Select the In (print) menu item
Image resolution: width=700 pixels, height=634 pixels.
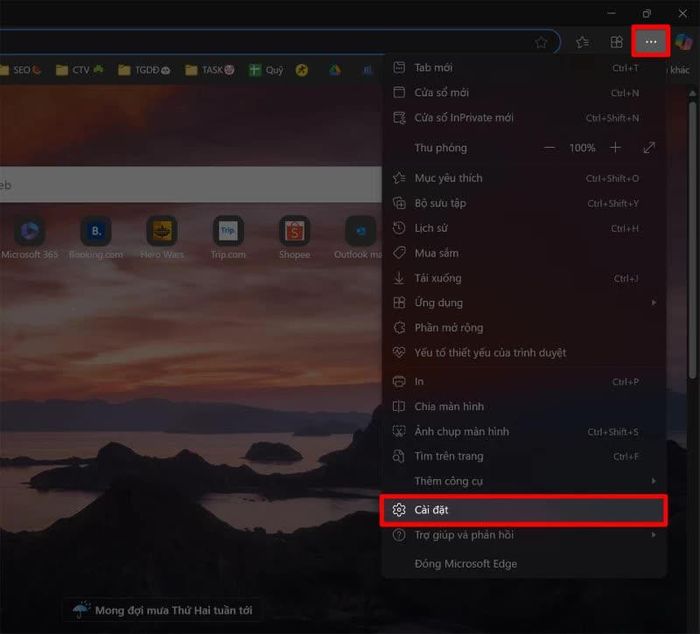(x=524, y=382)
